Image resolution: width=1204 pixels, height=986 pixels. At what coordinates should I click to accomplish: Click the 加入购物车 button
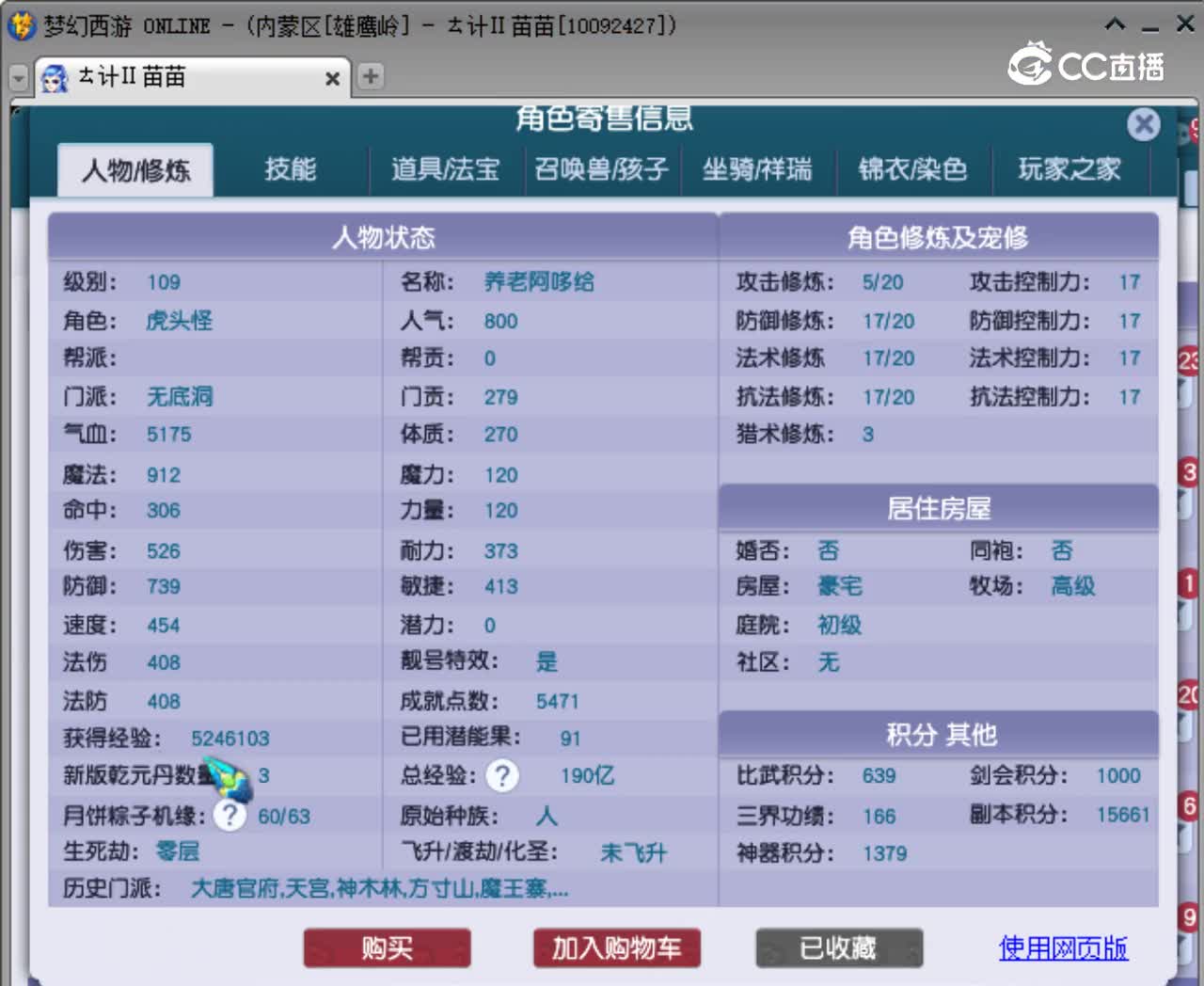(616, 947)
